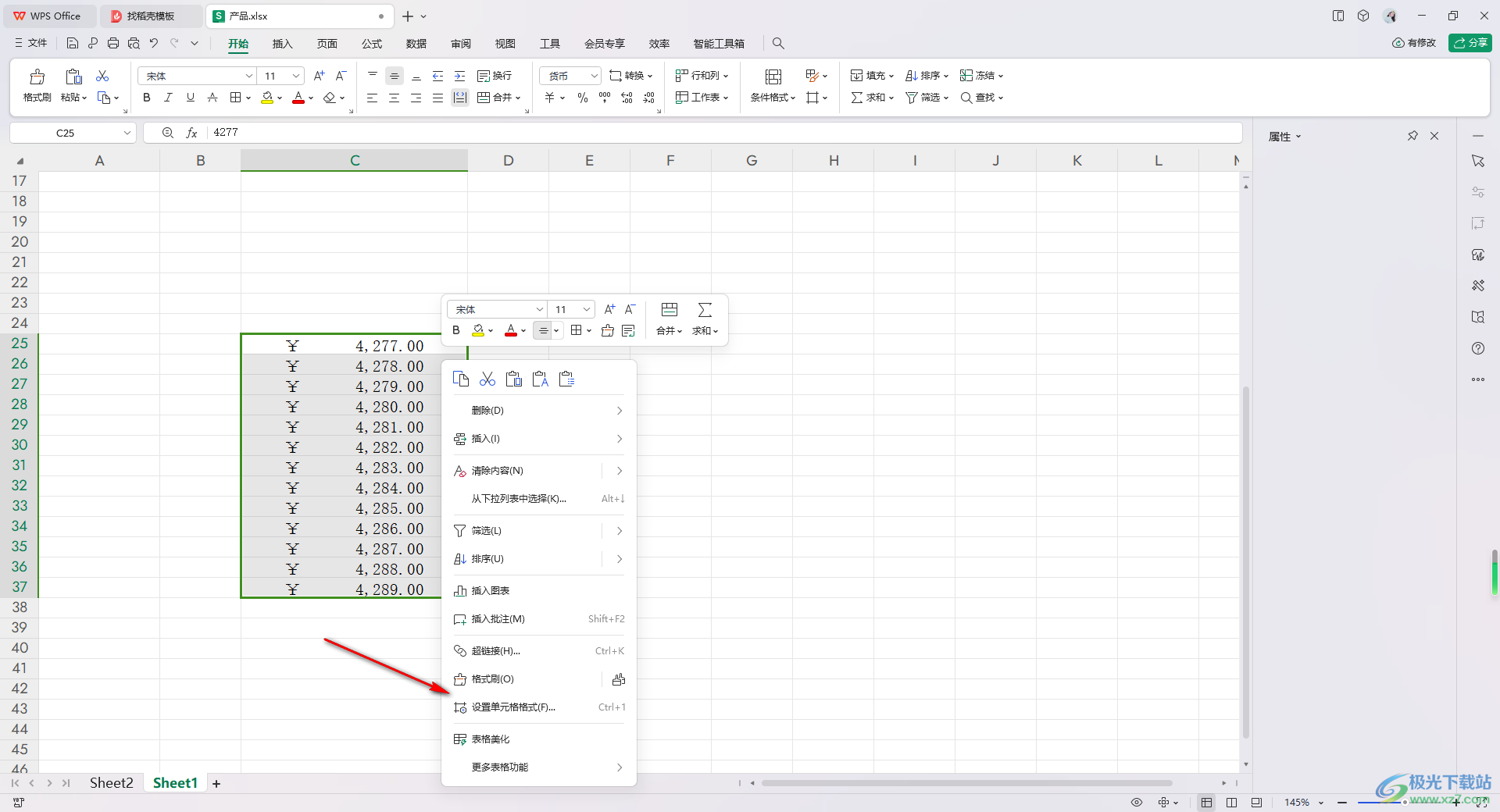Click the Copy icon in the context menu

[x=461, y=379]
